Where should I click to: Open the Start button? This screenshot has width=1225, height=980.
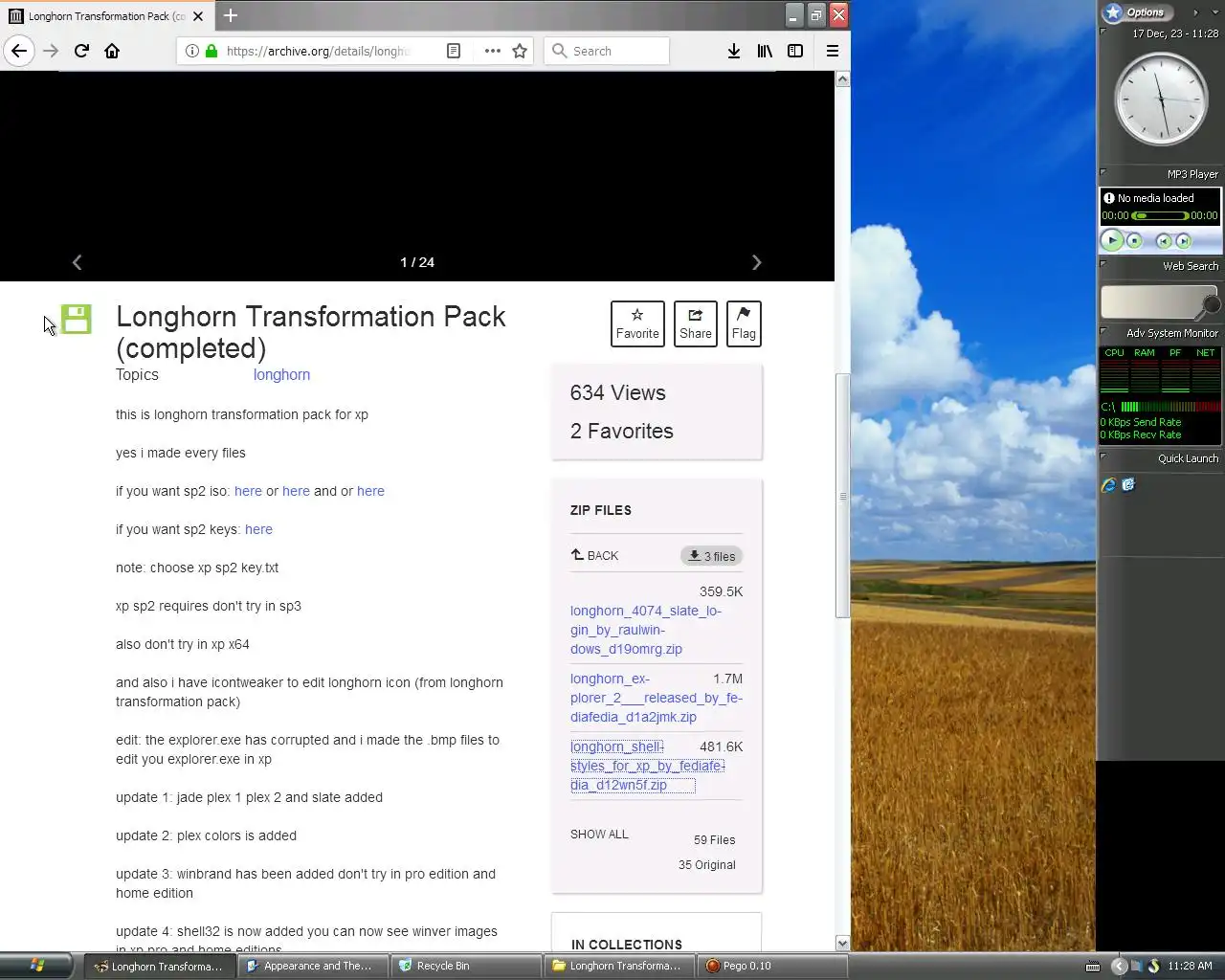(36, 966)
